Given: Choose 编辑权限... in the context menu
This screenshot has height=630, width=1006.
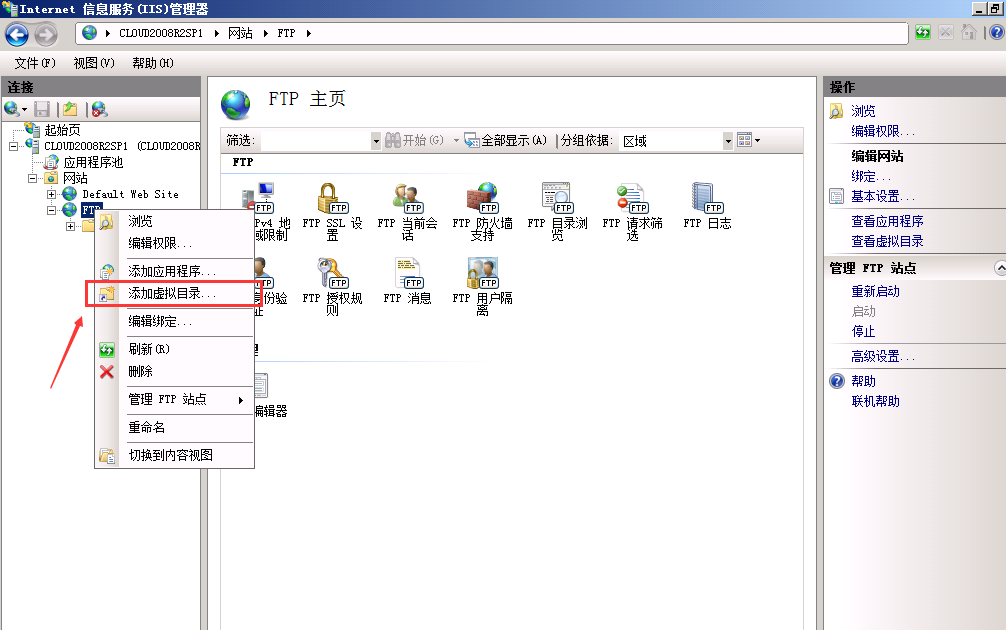Looking at the screenshot, I should (175, 243).
